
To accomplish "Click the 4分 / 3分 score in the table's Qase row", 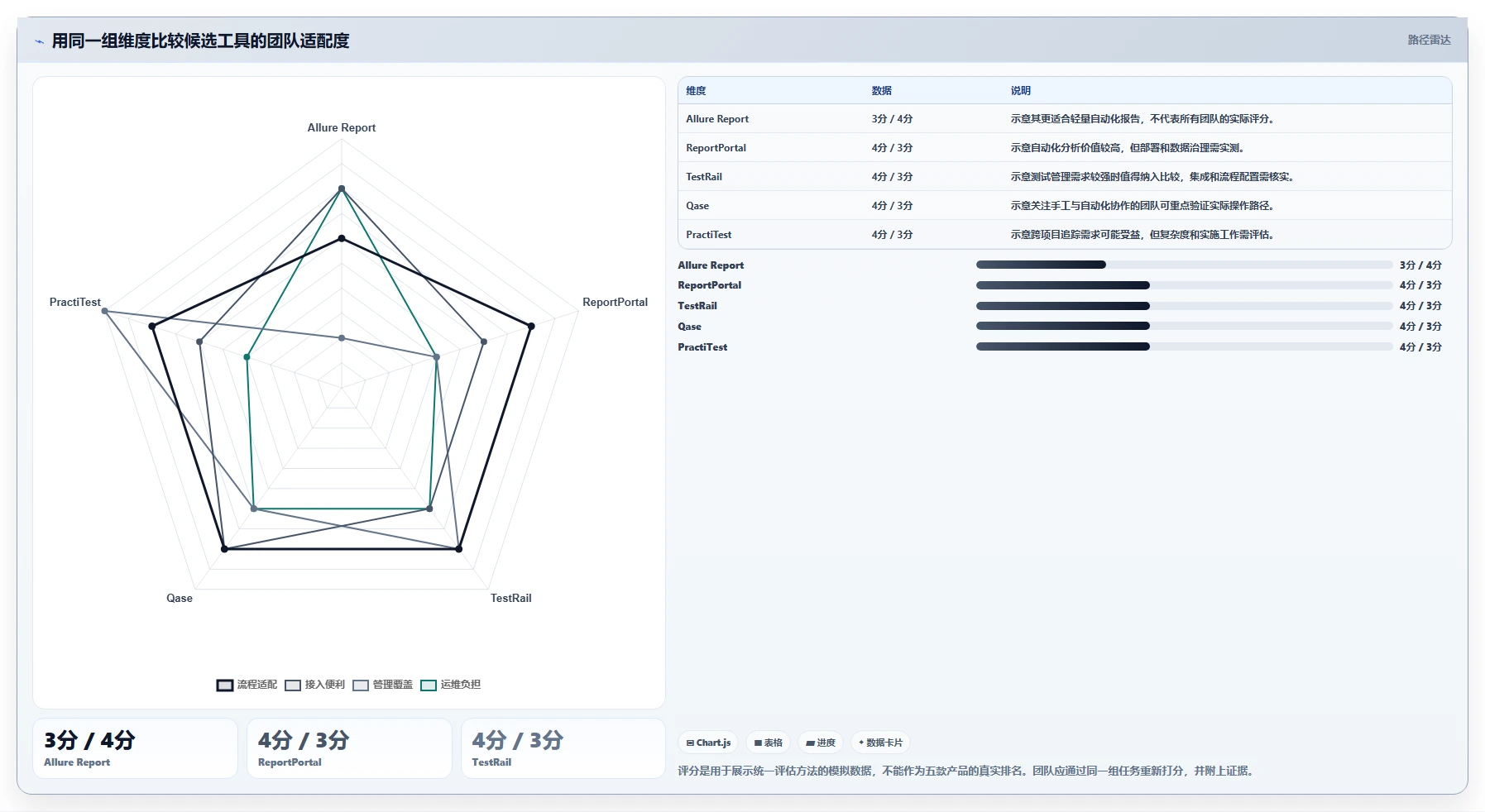I will [x=892, y=206].
